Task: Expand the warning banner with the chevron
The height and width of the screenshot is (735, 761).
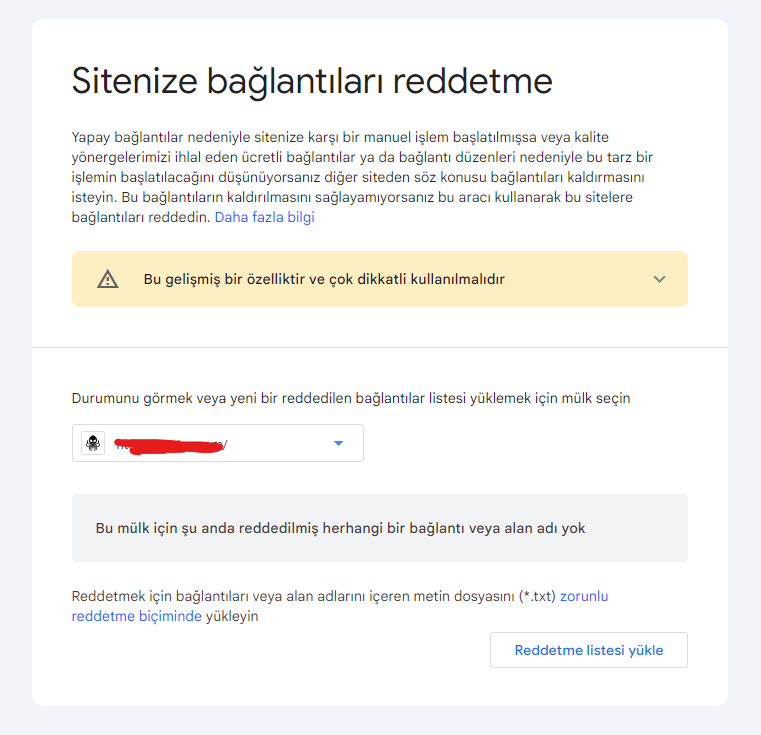Action: tap(659, 279)
